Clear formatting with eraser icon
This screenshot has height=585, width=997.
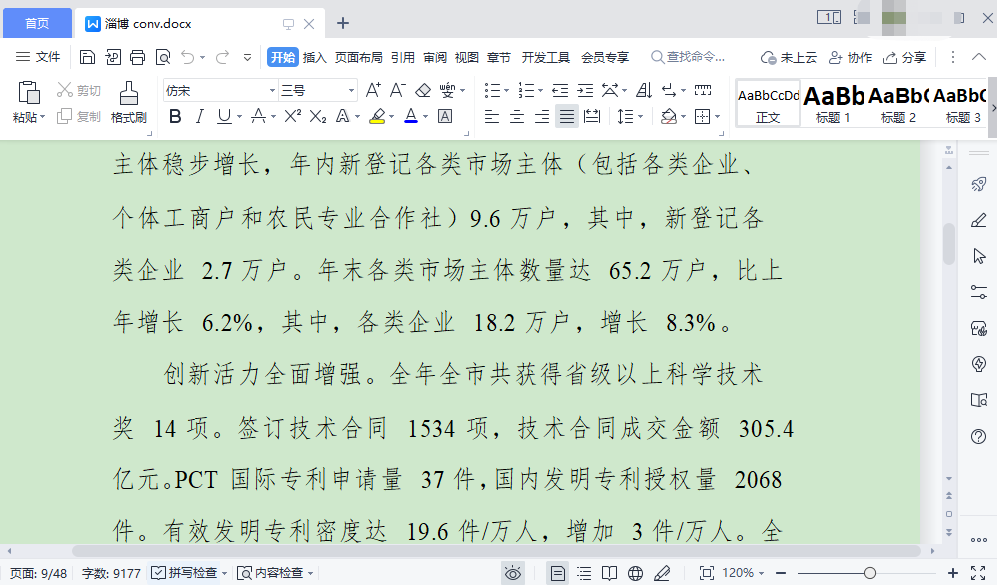coord(423,90)
